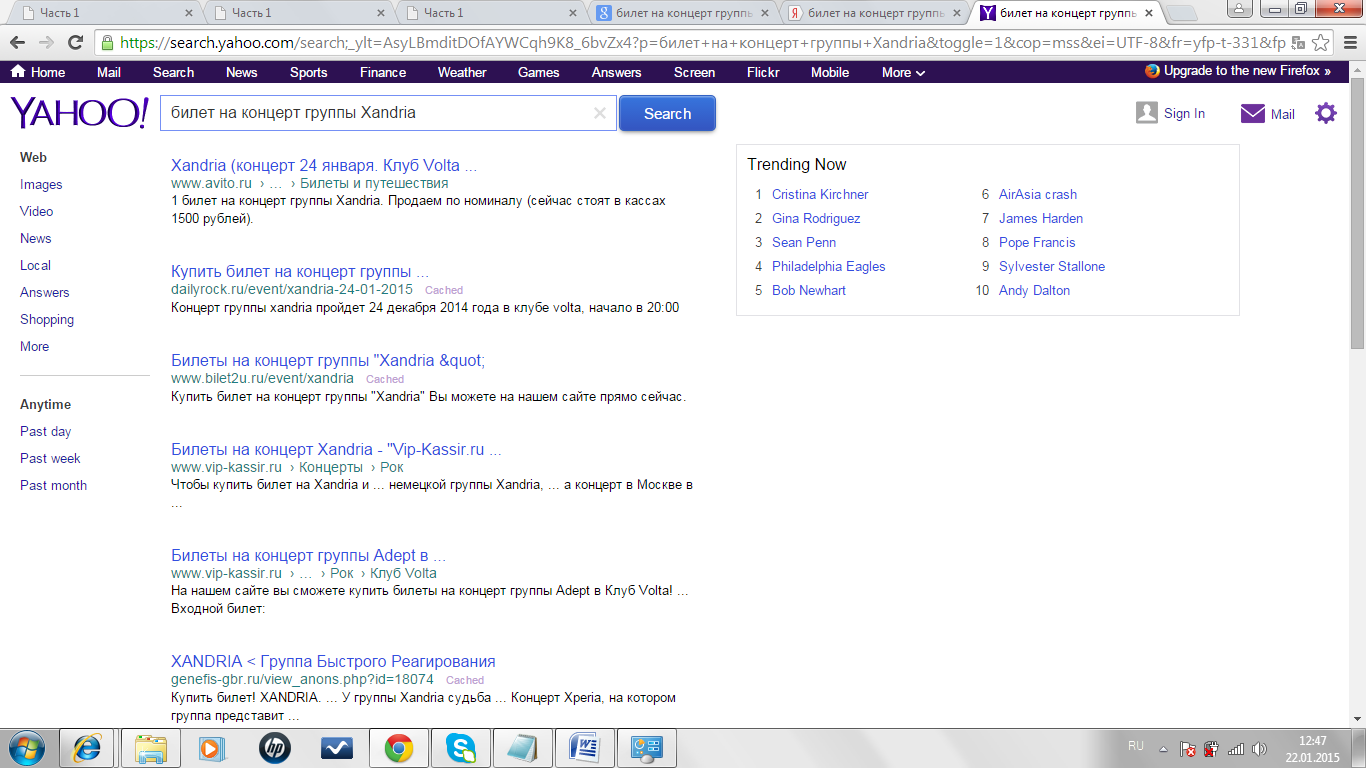Screen dimensions: 1366x768
Task: Open the Windows Start button
Action: pos(25,748)
